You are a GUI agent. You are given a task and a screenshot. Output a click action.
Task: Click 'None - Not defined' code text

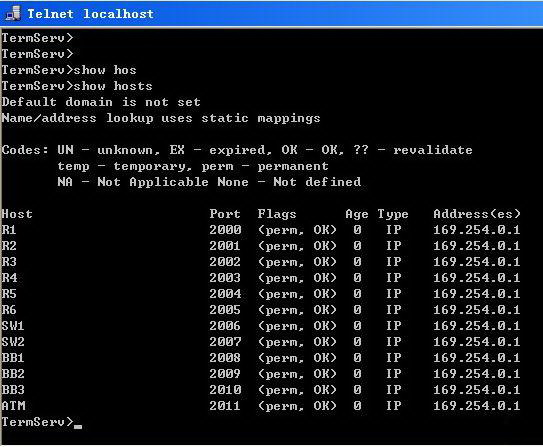pos(289,182)
